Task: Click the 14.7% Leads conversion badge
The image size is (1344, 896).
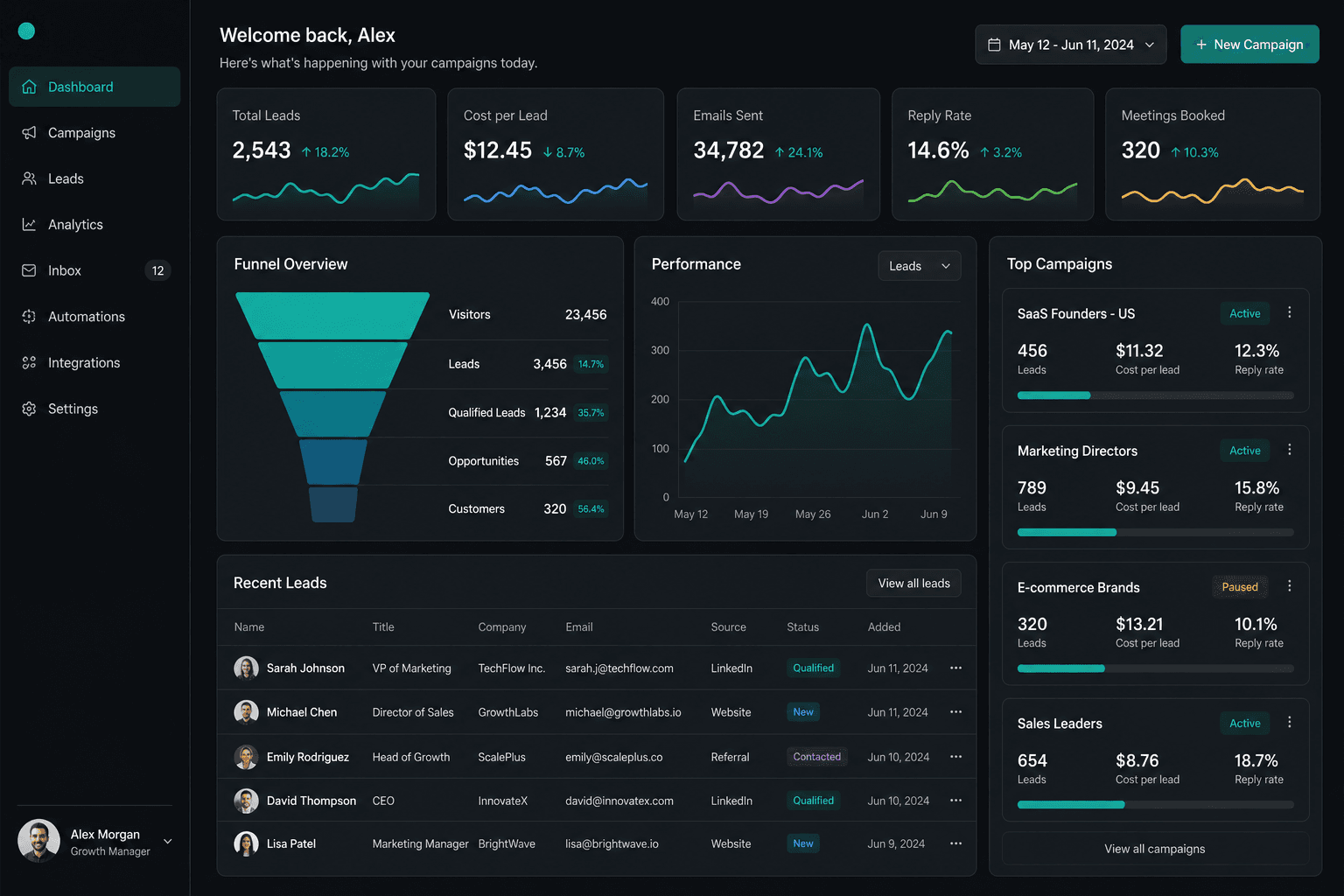Action: point(591,364)
